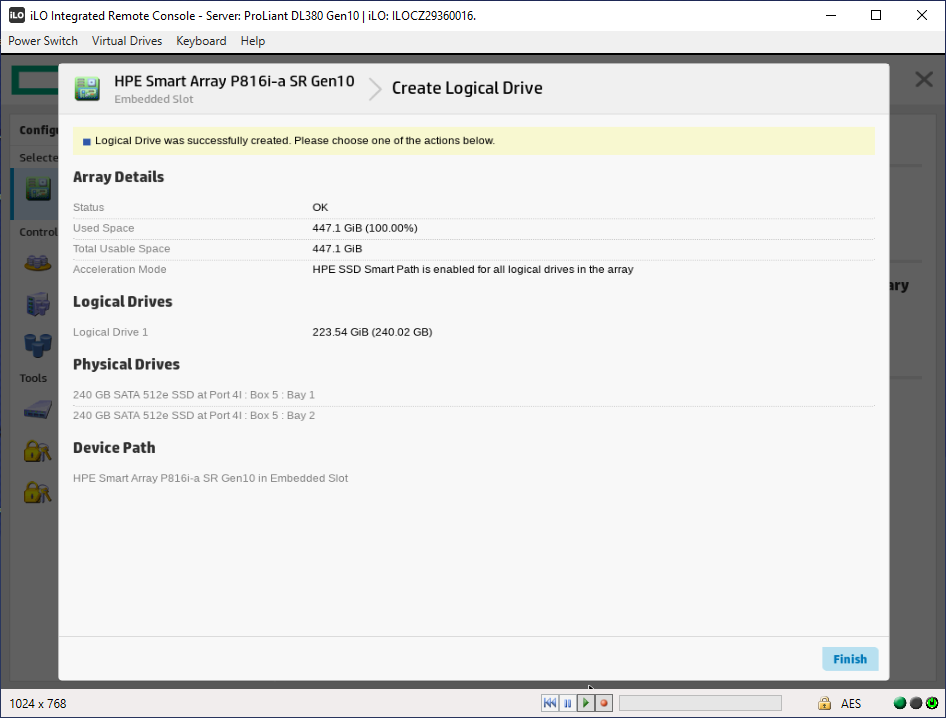Click the drive cage icon in sidebar
This screenshot has width=946, height=718.
(38, 303)
